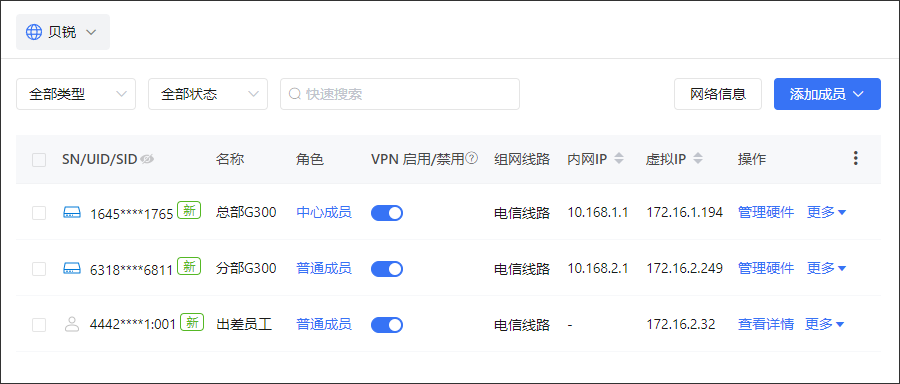Open the 全部类型 filter dropdown
Screen dimensions: 900x384
[76, 94]
